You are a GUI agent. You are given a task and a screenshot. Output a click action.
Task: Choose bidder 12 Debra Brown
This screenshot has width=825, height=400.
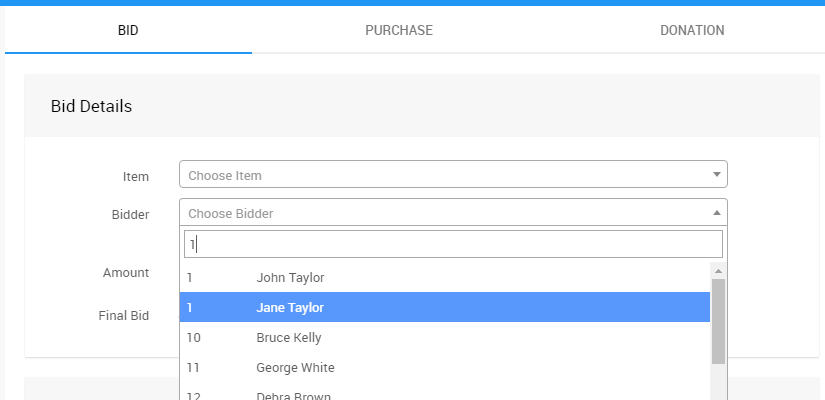point(293,395)
